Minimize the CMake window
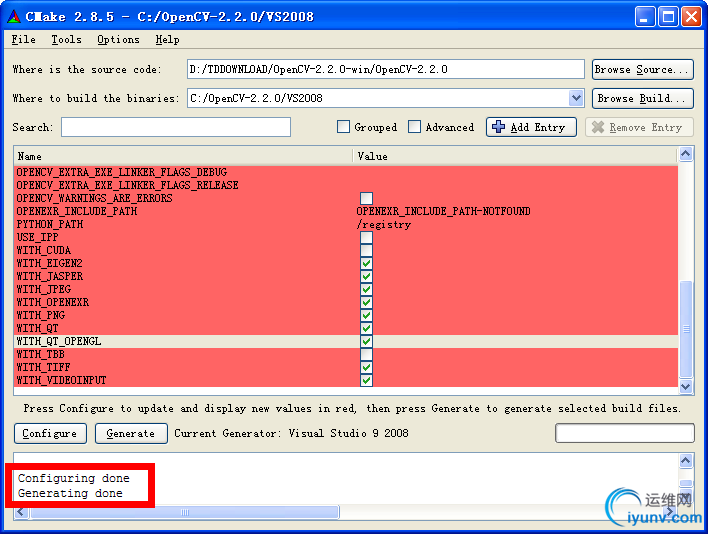Screen dimensions: 708x534 coord(645,17)
